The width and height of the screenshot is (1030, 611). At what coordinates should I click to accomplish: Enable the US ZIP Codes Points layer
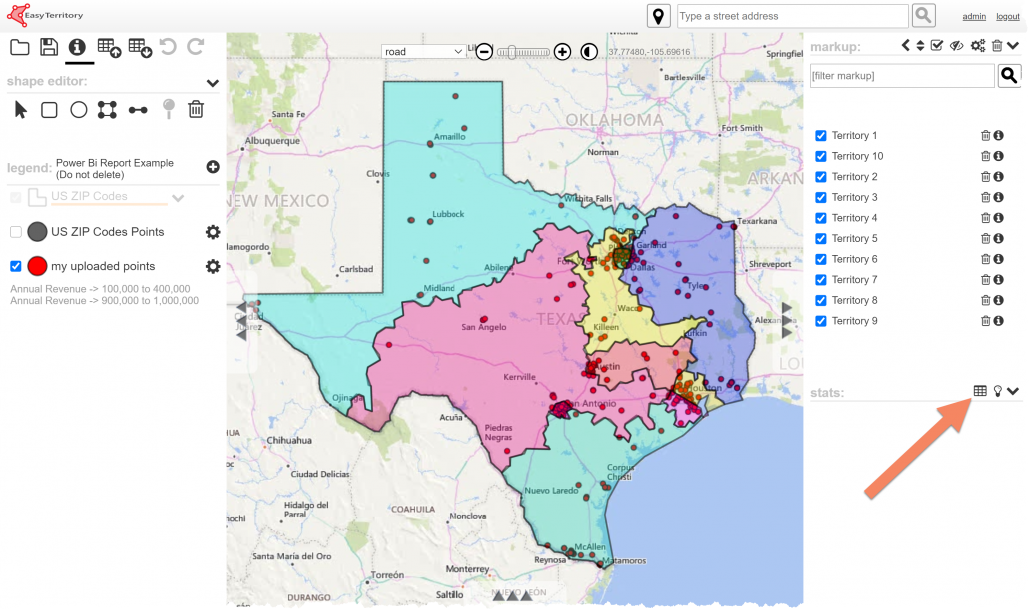pyautogui.click(x=15, y=231)
